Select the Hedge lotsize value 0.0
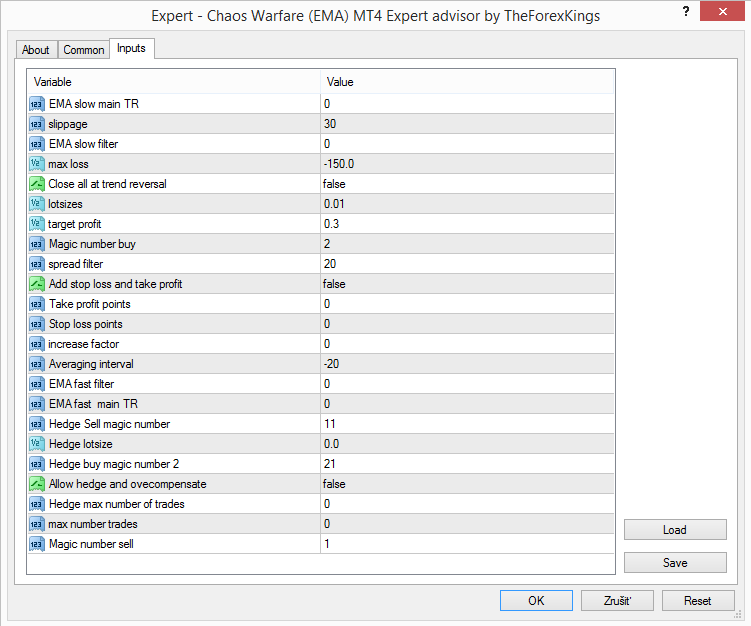This screenshot has height=626, width=751. 331,444
